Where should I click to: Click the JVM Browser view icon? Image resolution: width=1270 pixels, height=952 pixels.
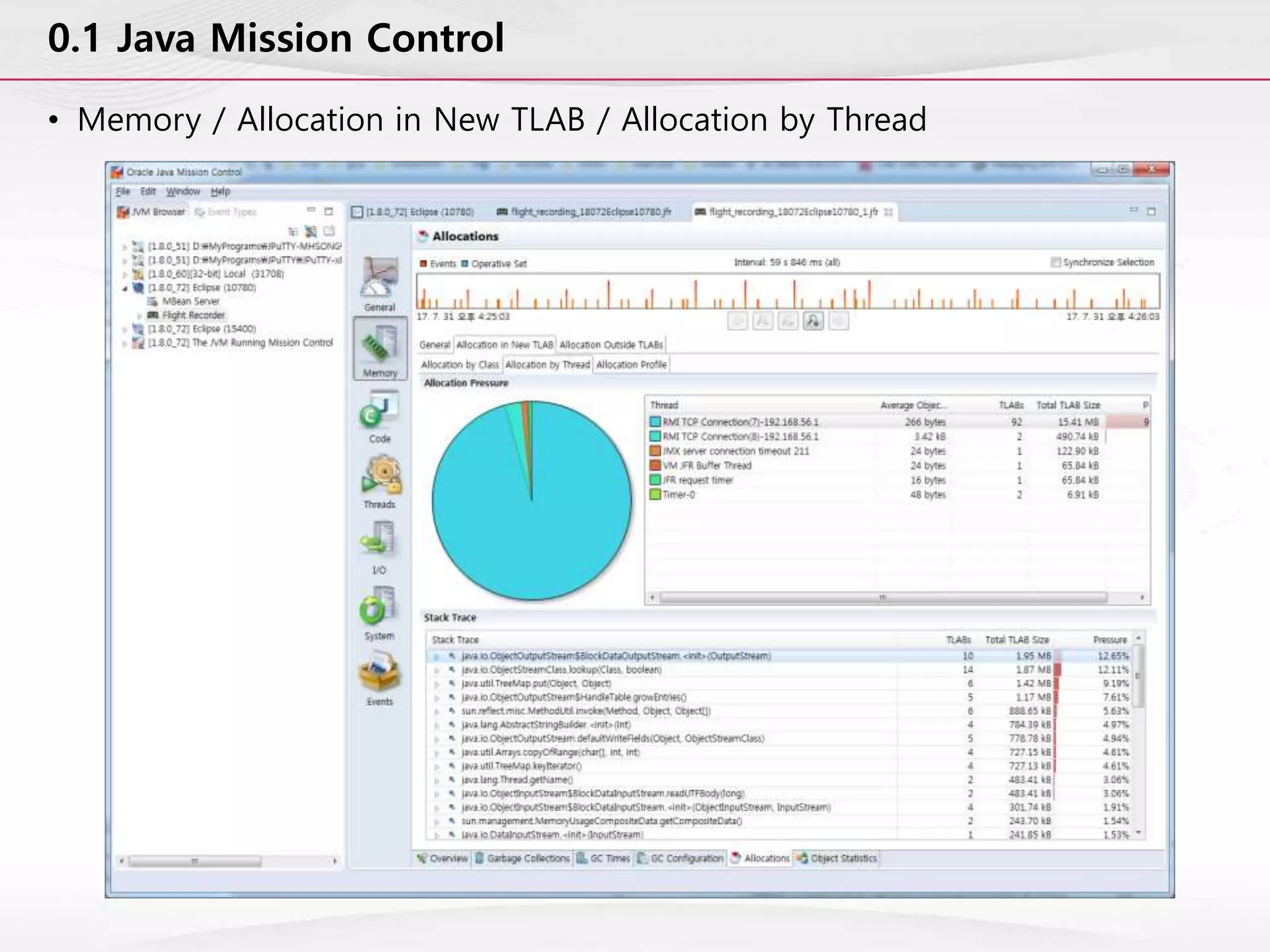(x=123, y=212)
